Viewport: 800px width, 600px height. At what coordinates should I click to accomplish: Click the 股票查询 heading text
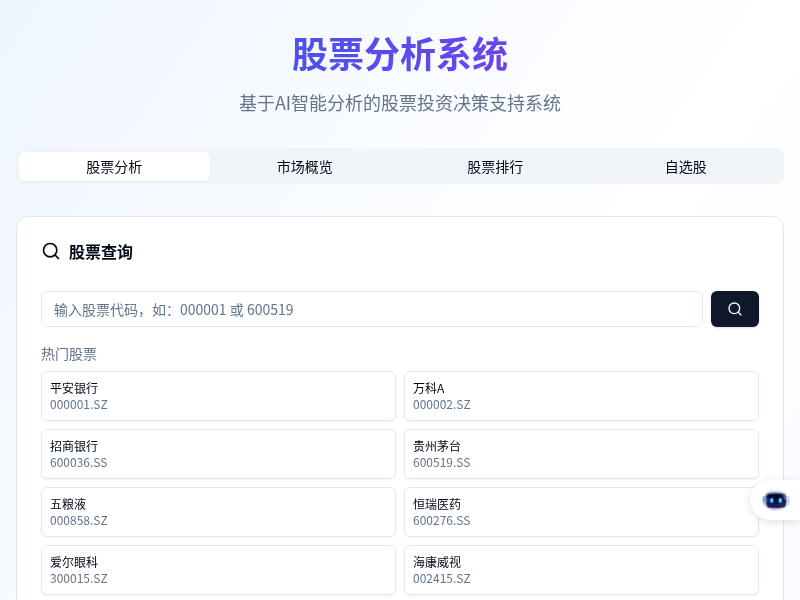coord(101,252)
